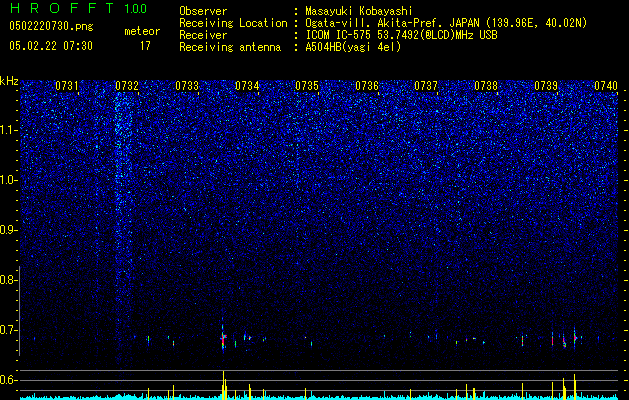Click the 0740 time marker
This screenshot has height=400, width=629.
tap(606, 86)
